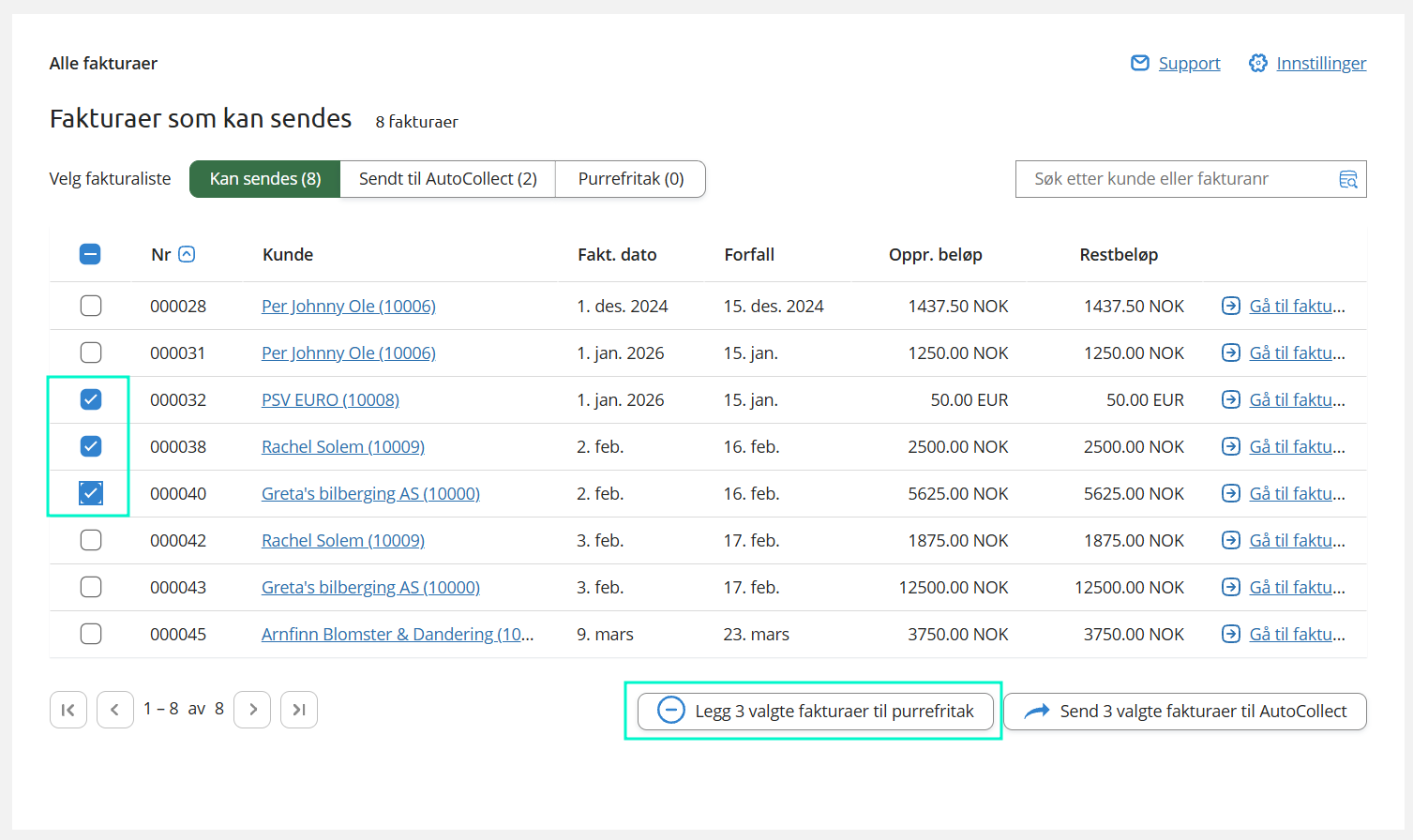The height and width of the screenshot is (840, 1413).
Task: Go to the last page of invoices
Action: click(x=299, y=710)
